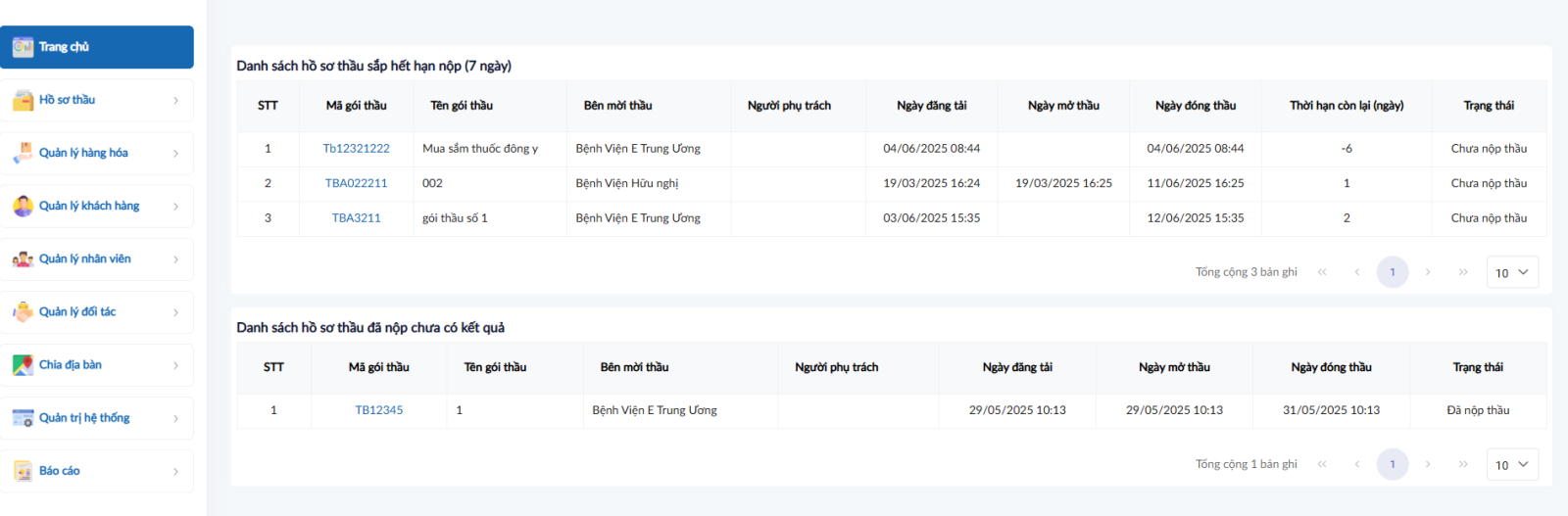Open page size dropdown in lower table
Screen dimensions: 1568x516
1511,464
